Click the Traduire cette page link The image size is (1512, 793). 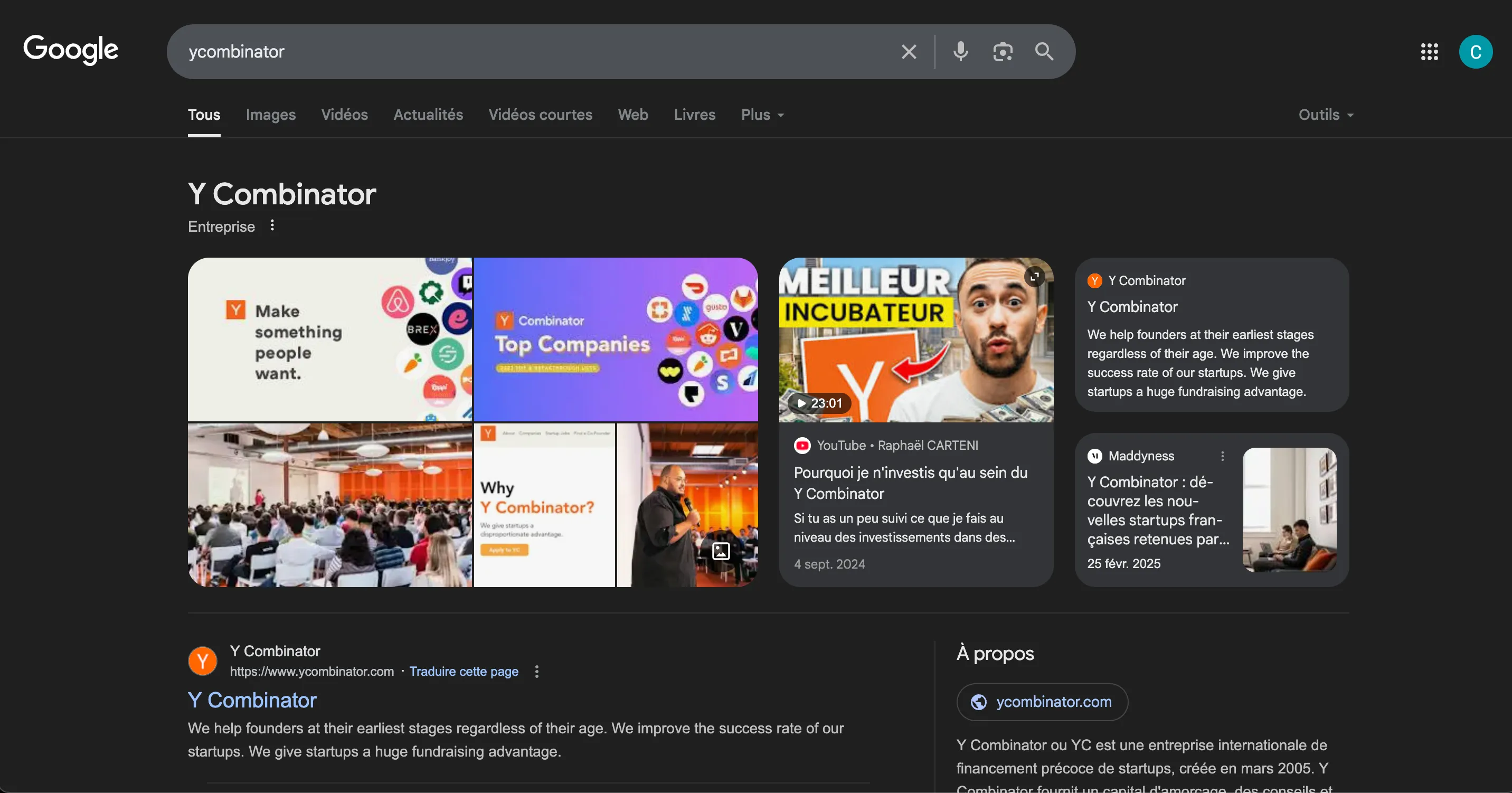tap(464, 672)
